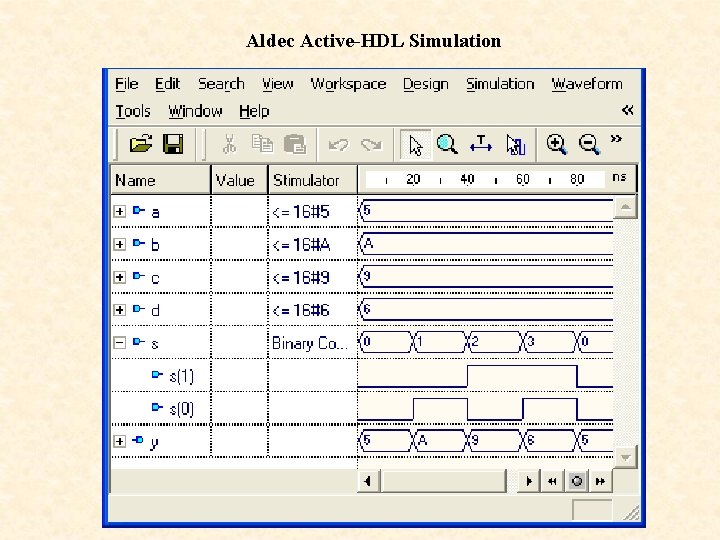The height and width of the screenshot is (540, 720).
Task: Open the Help menu
Action: pos(254,112)
